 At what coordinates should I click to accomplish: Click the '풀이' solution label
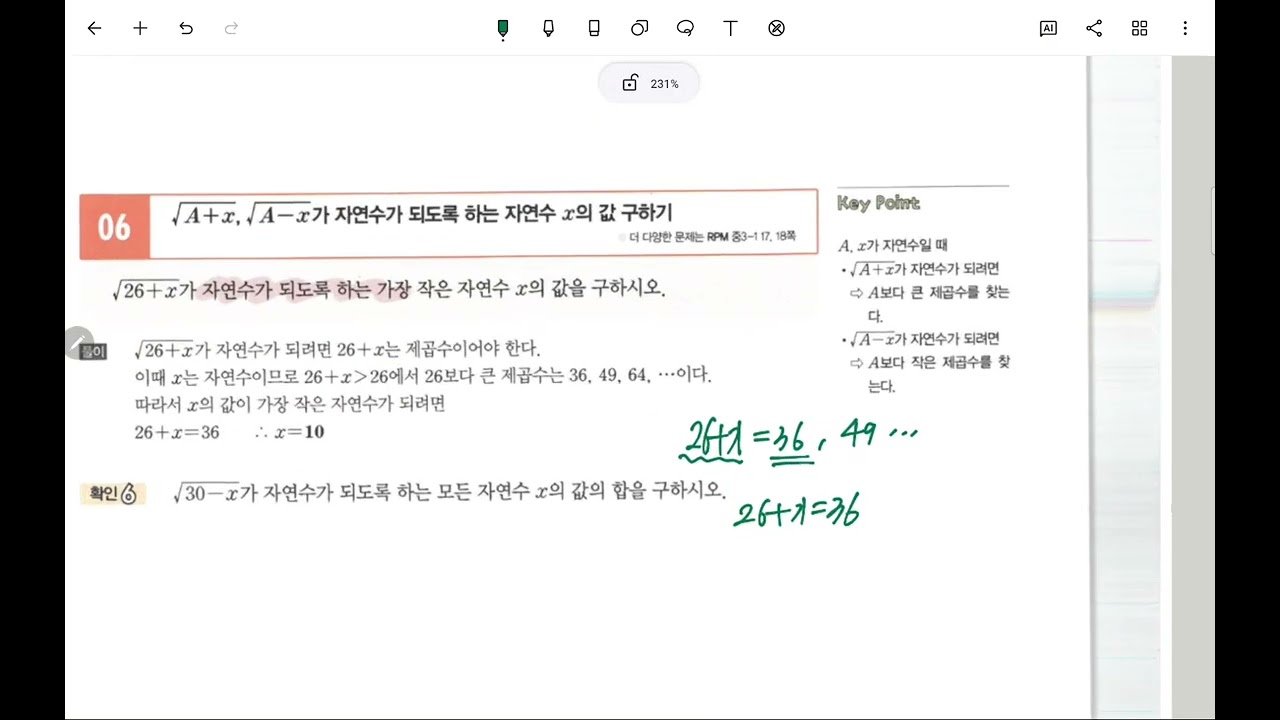coord(92,351)
